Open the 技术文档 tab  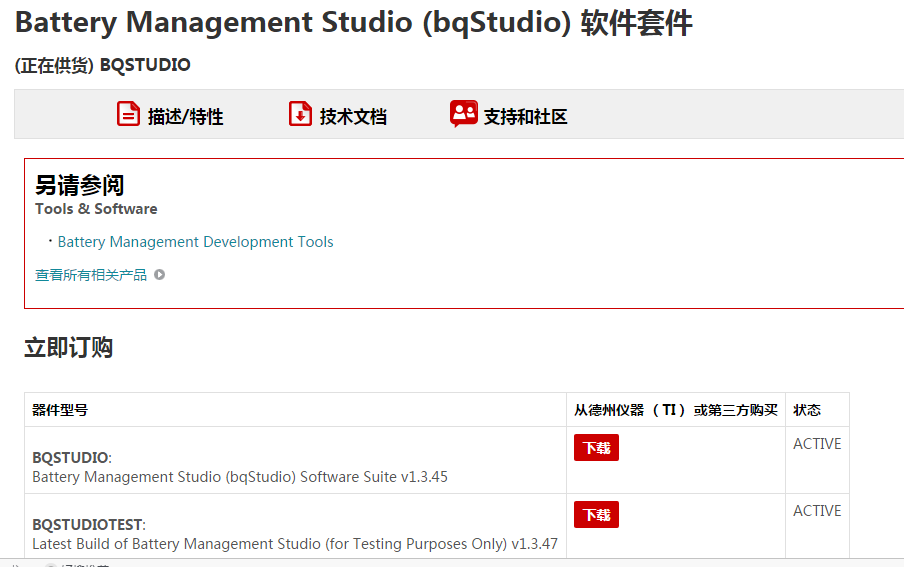tap(338, 114)
